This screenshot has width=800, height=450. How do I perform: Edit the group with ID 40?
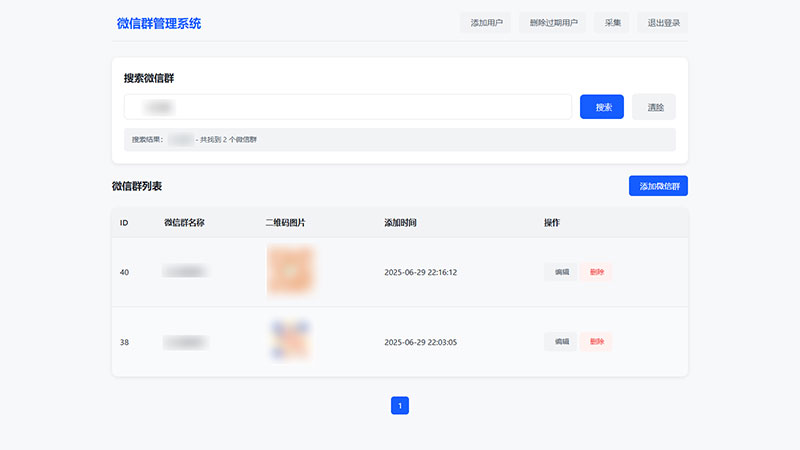pos(561,272)
